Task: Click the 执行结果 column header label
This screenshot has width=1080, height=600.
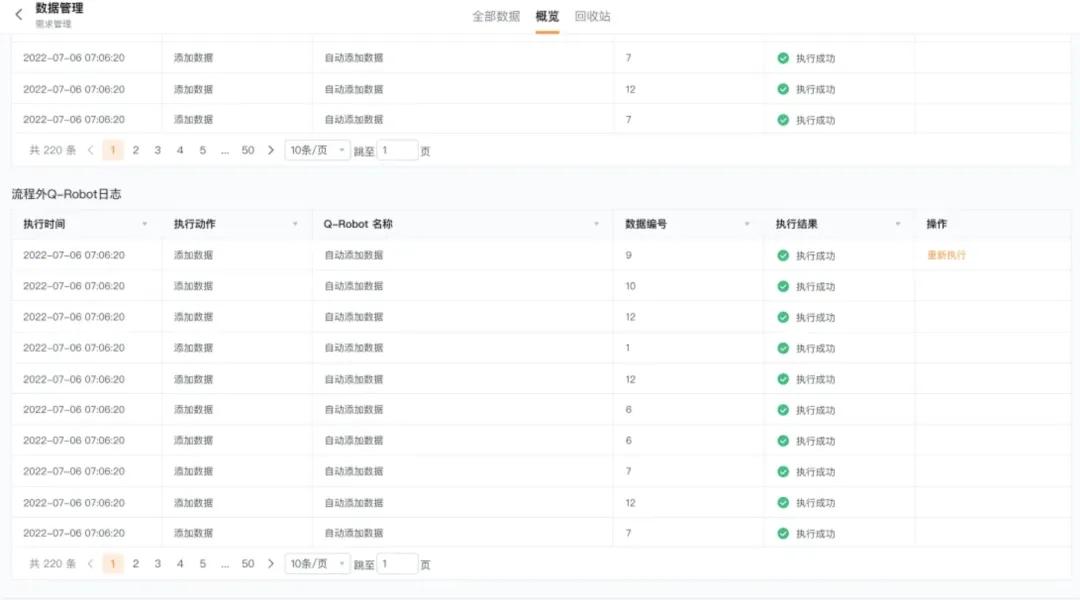Action: 797,224
